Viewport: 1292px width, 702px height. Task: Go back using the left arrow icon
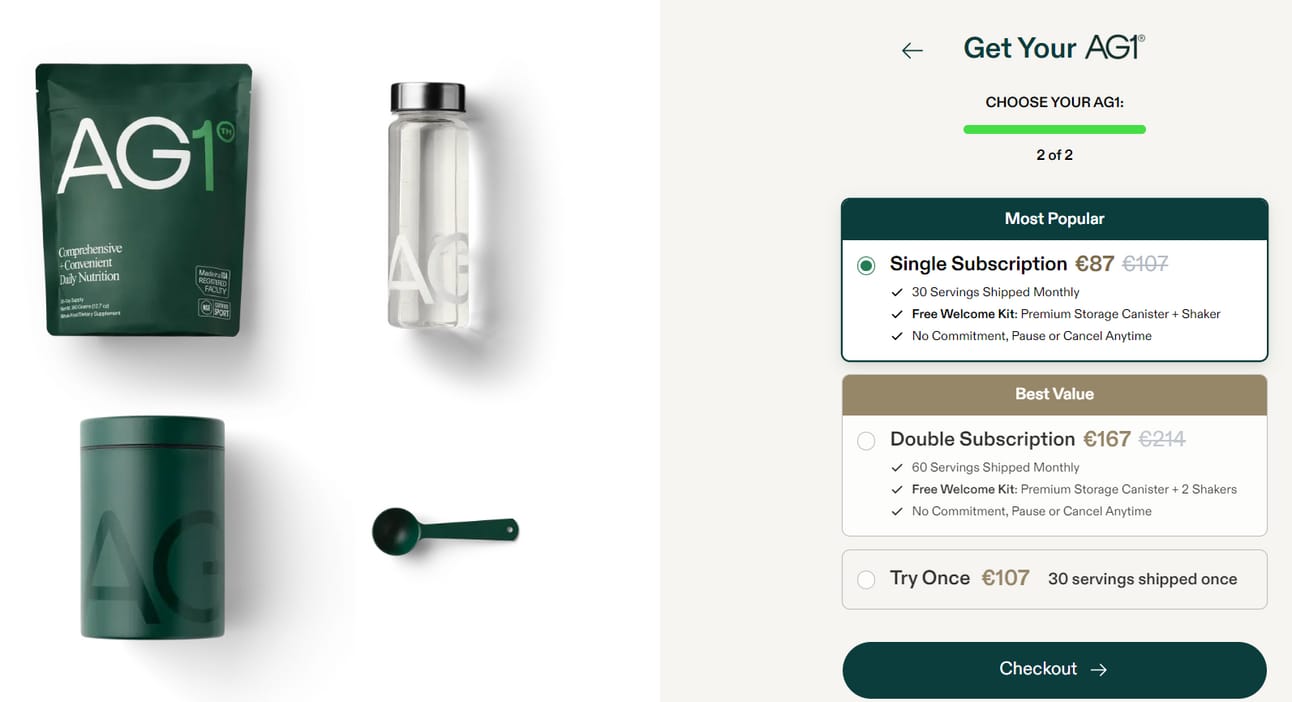(x=912, y=50)
